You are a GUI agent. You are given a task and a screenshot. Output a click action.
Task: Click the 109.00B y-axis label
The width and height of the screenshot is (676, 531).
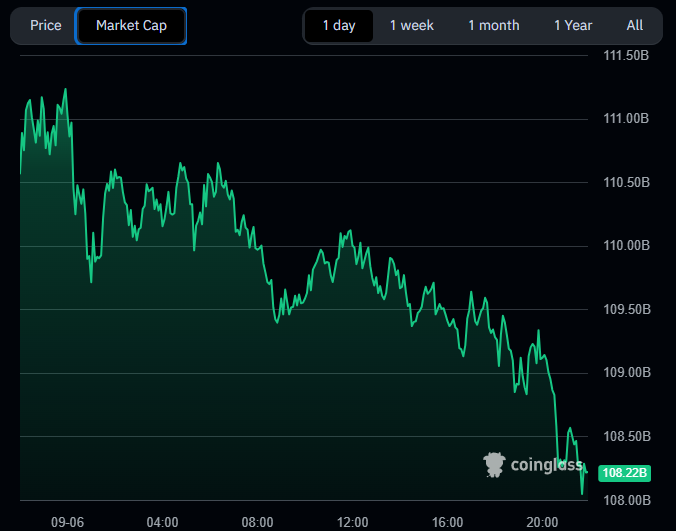pos(627,372)
